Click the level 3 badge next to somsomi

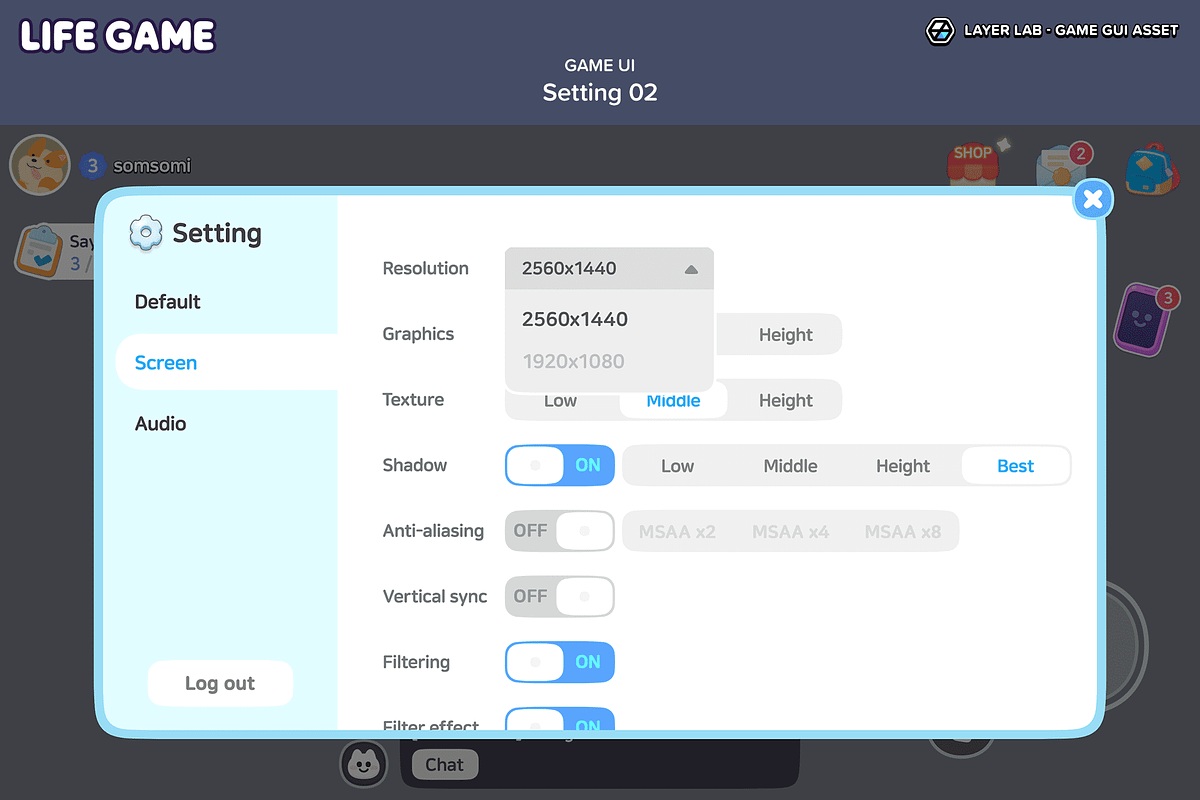pos(92,166)
